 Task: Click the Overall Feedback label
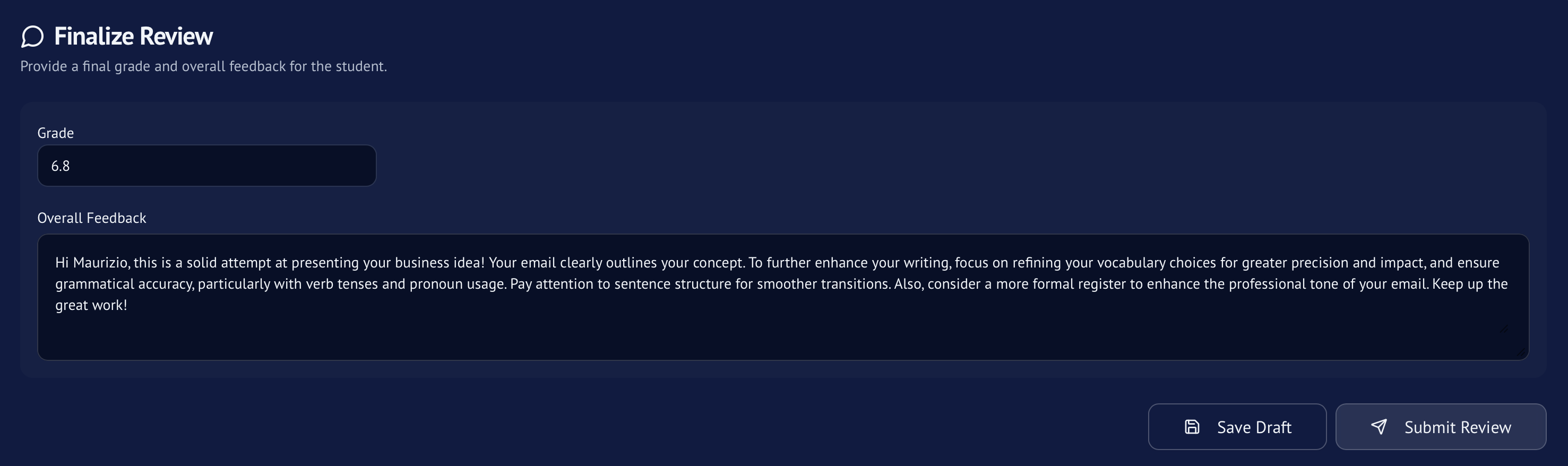[x=92, y=217]
